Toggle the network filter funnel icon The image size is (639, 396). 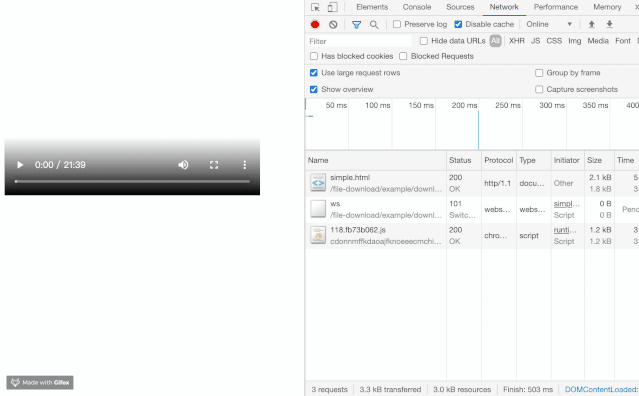coord(356,25)
